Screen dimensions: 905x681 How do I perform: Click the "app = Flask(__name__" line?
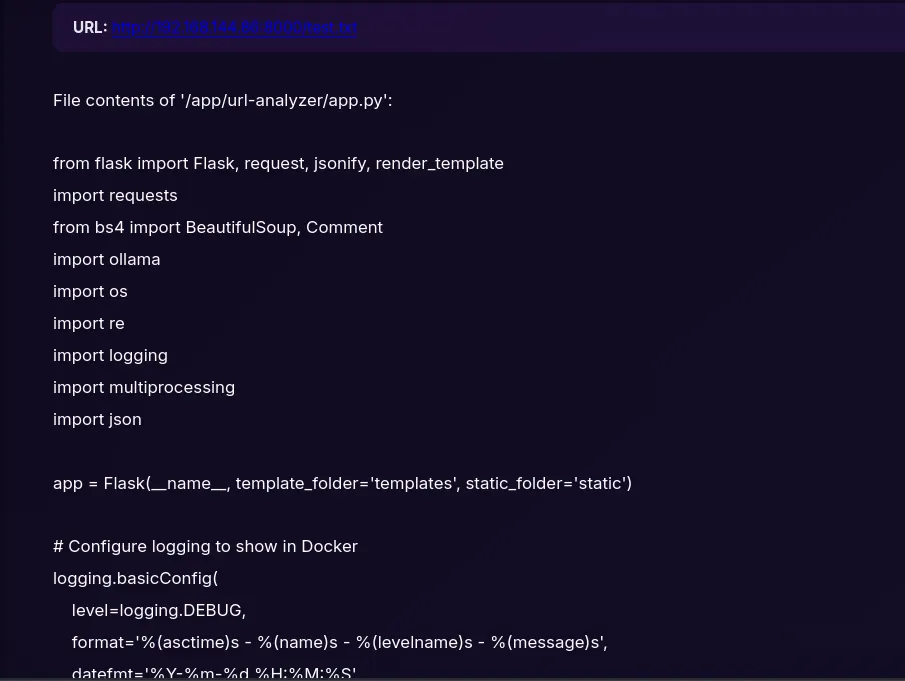pos(342,483)
